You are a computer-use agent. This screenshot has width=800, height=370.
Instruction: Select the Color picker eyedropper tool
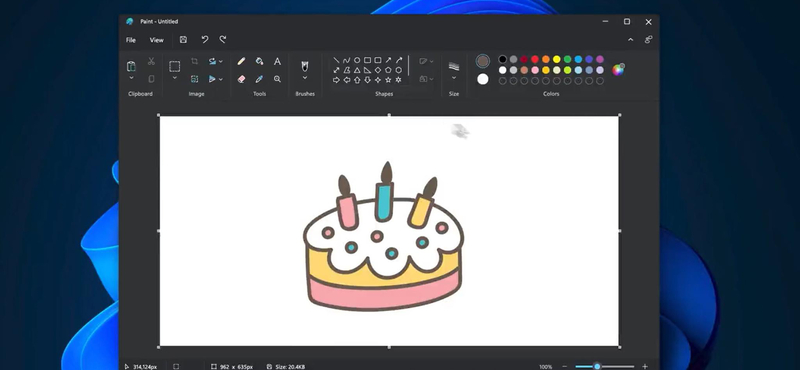259,79
